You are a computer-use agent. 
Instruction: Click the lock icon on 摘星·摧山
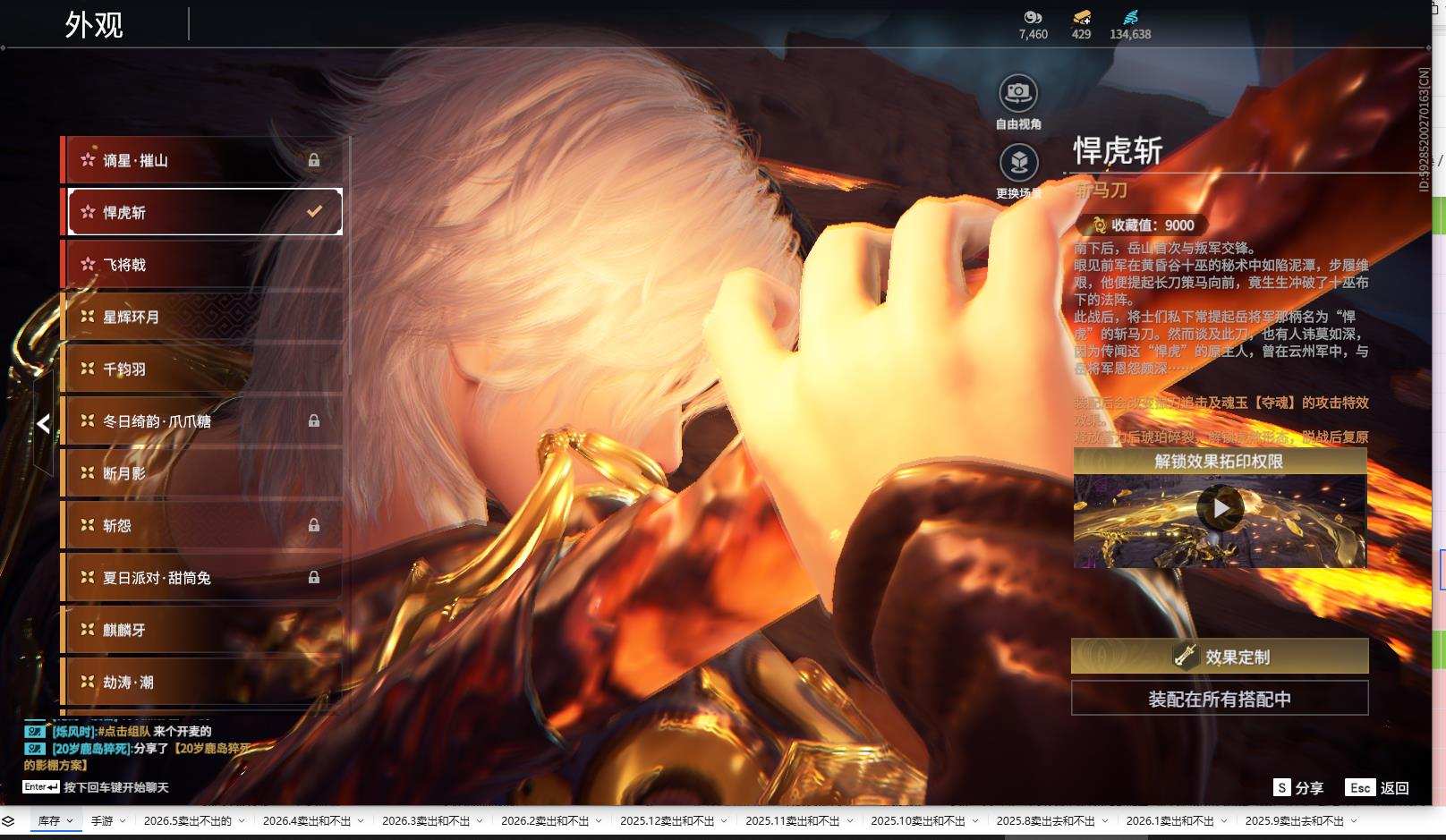click(x=314, y=160)
